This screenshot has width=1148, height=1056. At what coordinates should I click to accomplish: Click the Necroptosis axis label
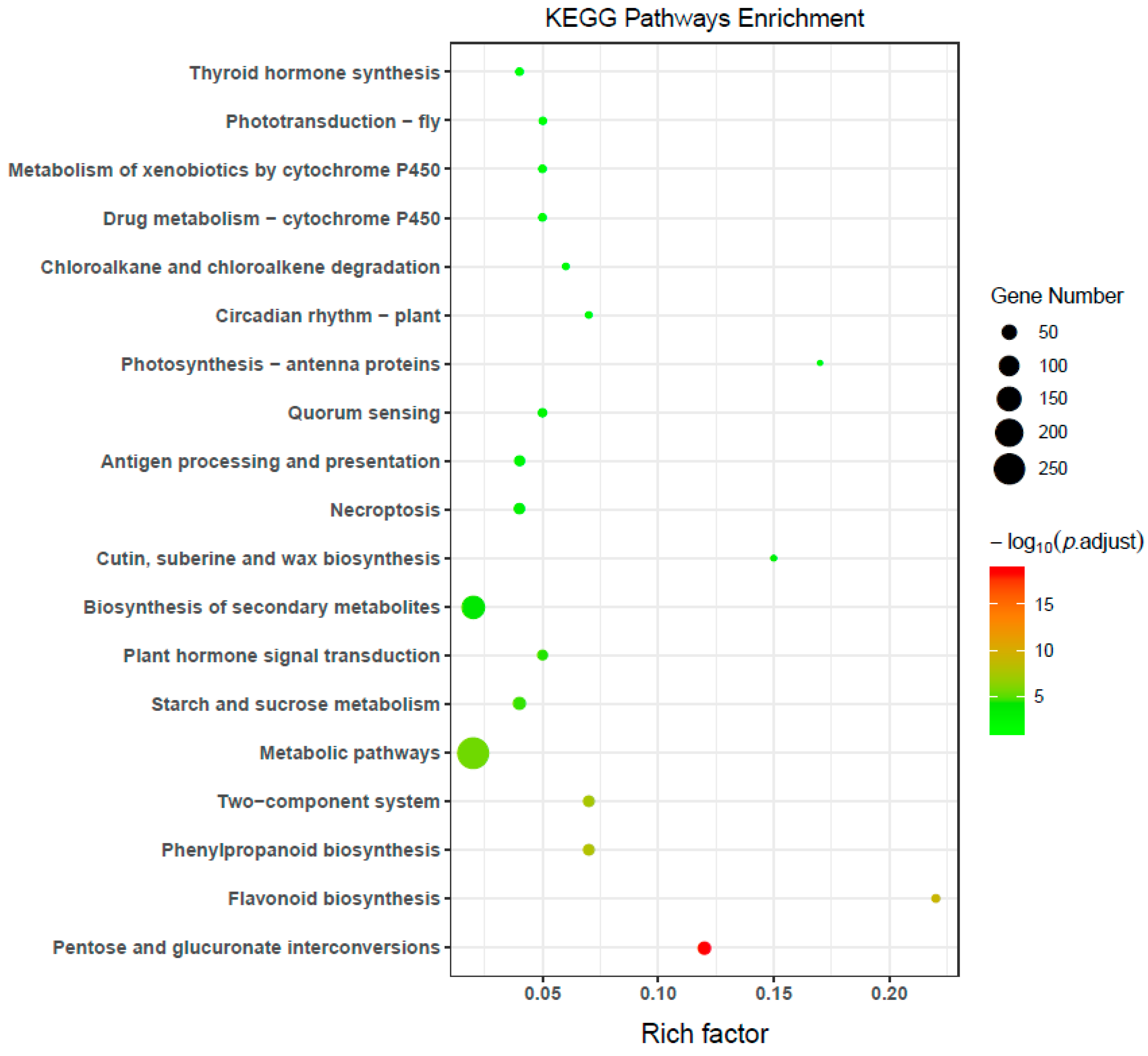(x=385, y=510)
